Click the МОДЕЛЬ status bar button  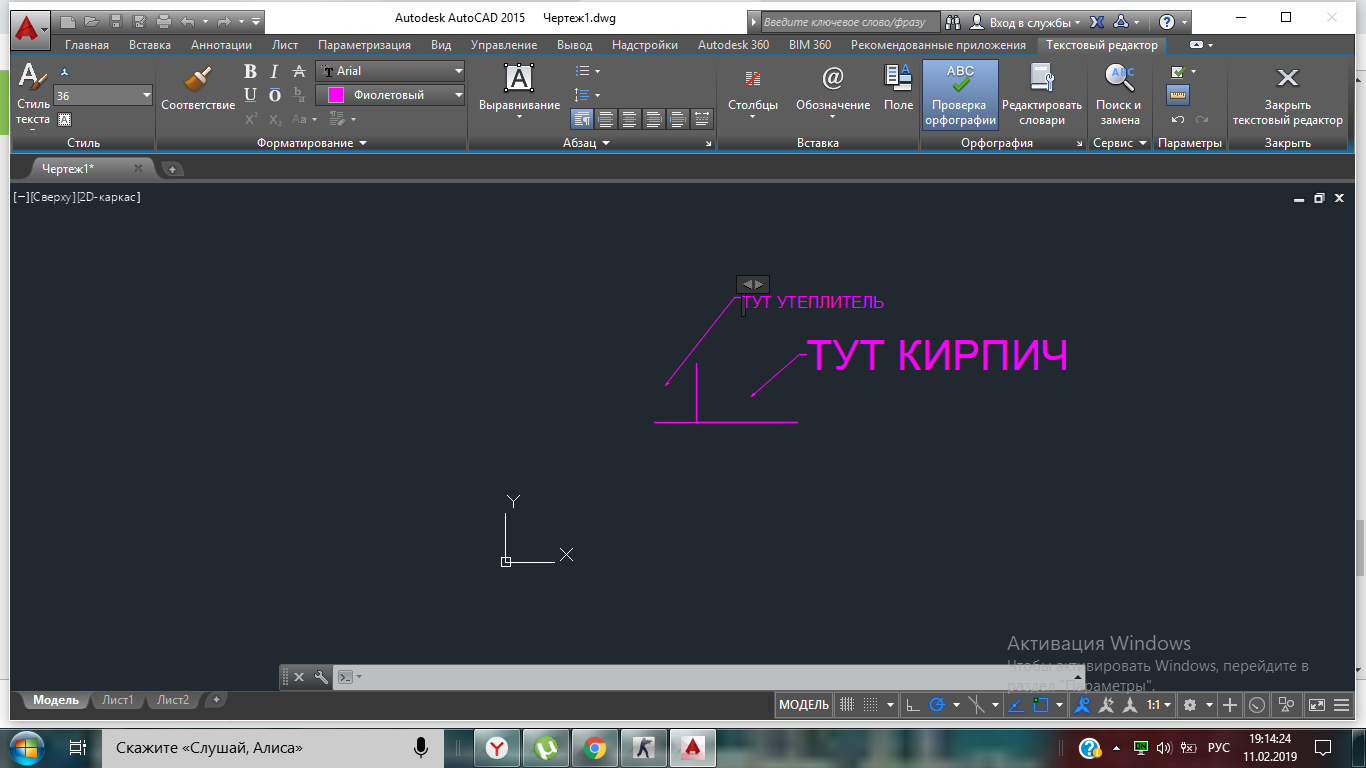(x=804, y=705)
